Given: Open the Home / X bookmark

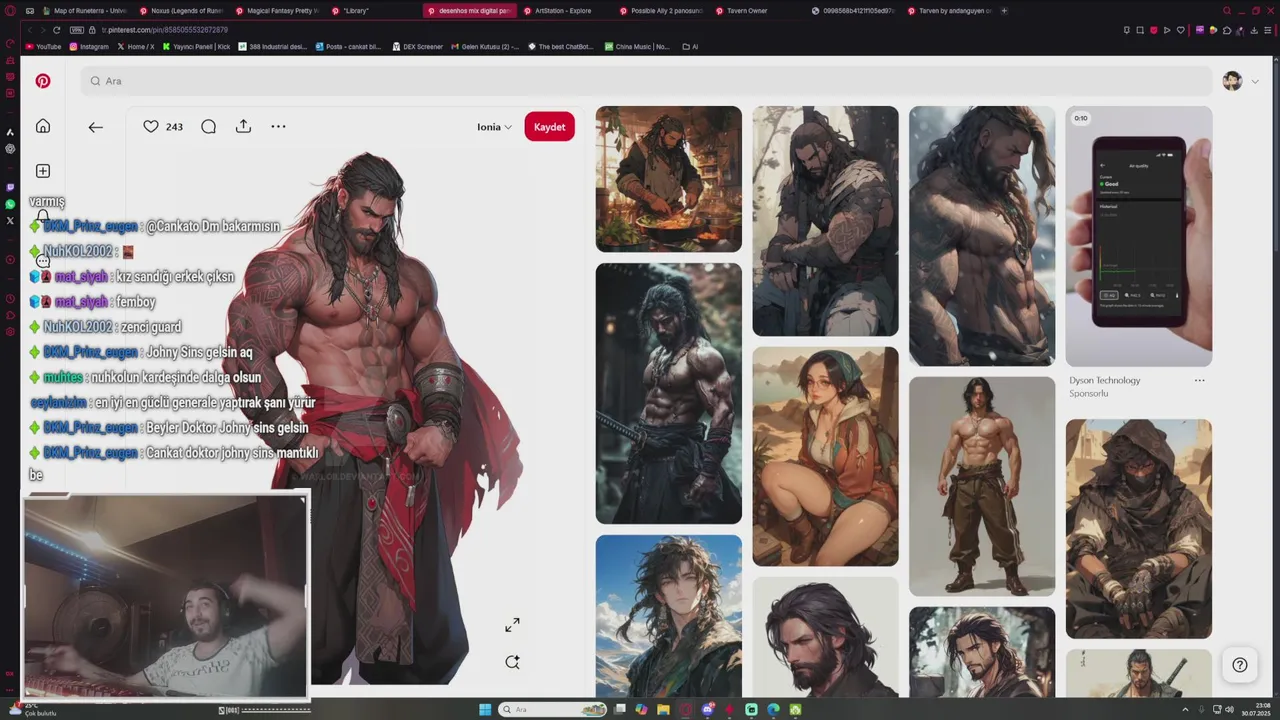Looking at the screenshot, I should coord(136,47).
